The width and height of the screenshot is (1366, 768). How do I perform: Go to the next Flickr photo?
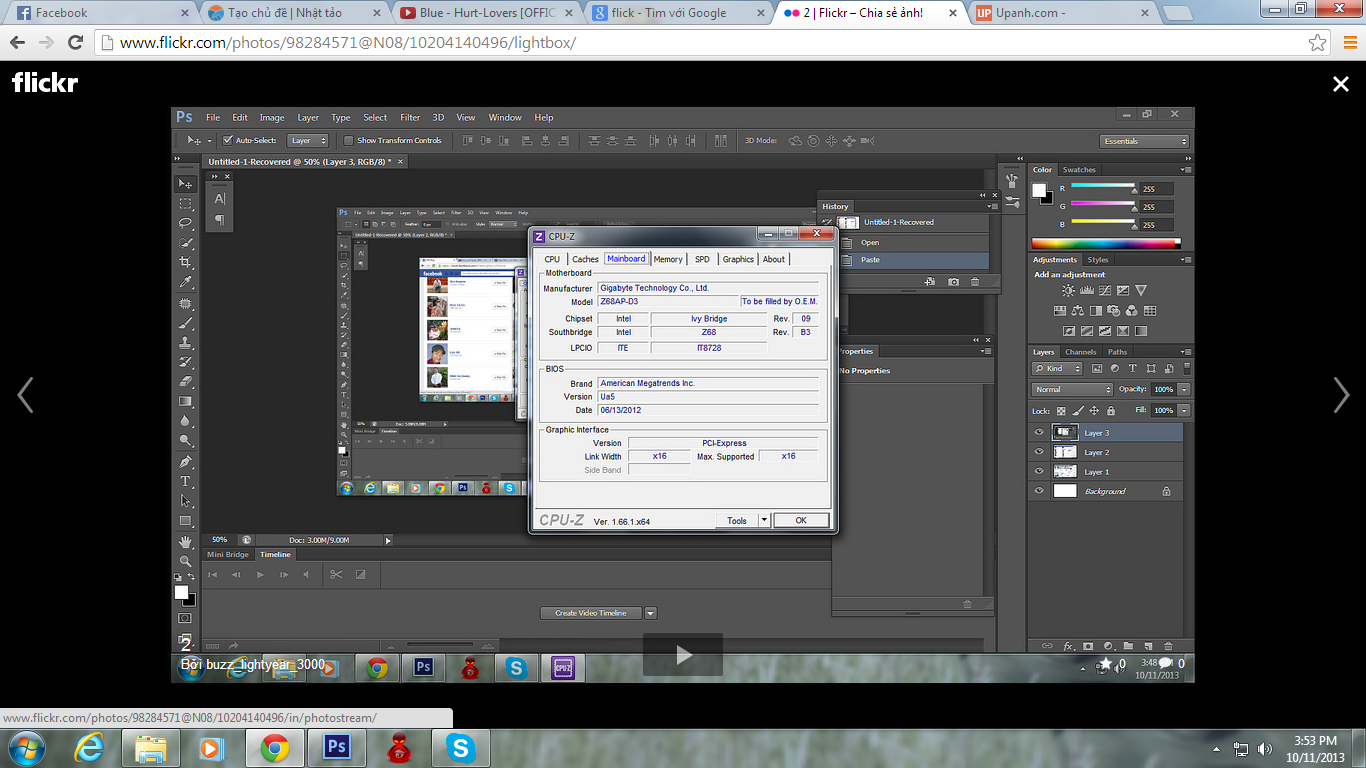(x=1341, y=395)
